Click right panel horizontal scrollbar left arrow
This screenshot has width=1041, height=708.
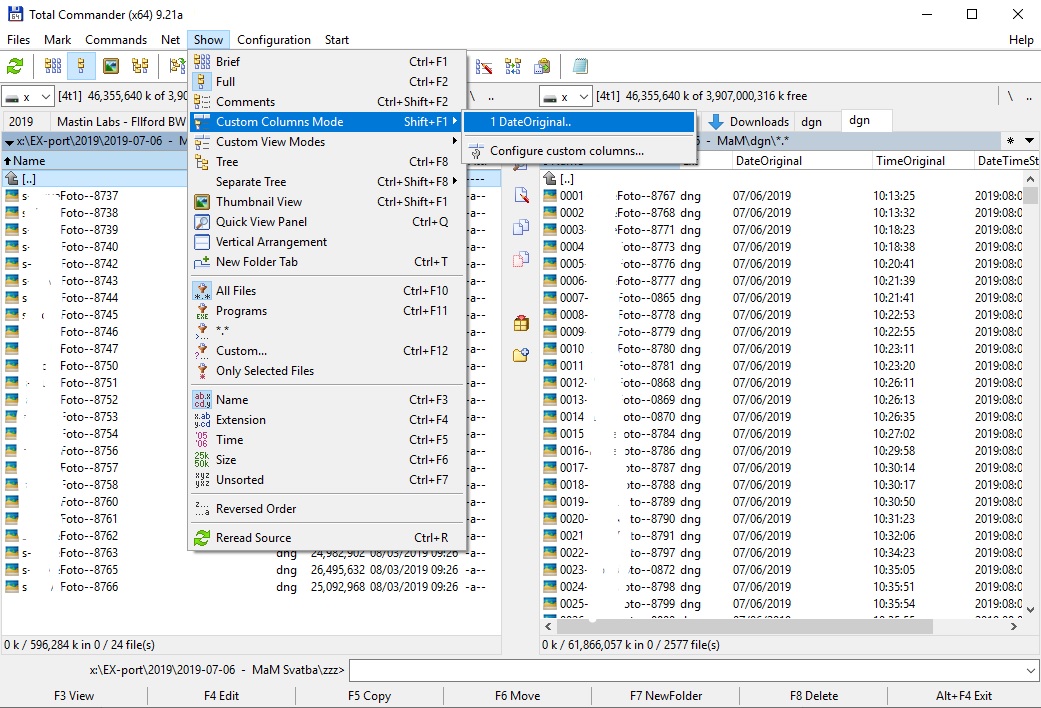coord(548,626)
